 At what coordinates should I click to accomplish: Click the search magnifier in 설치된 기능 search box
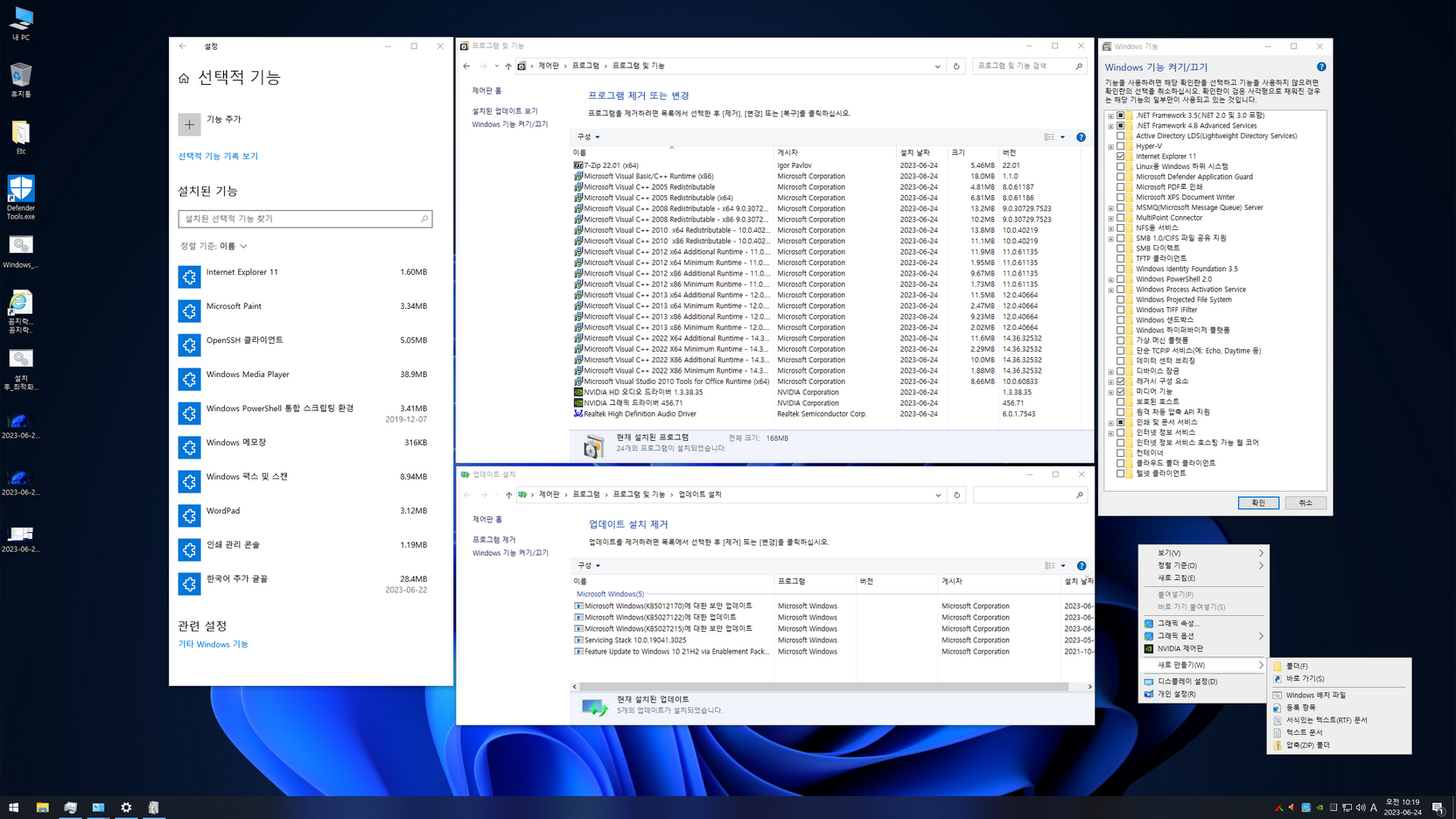point(424,219)
